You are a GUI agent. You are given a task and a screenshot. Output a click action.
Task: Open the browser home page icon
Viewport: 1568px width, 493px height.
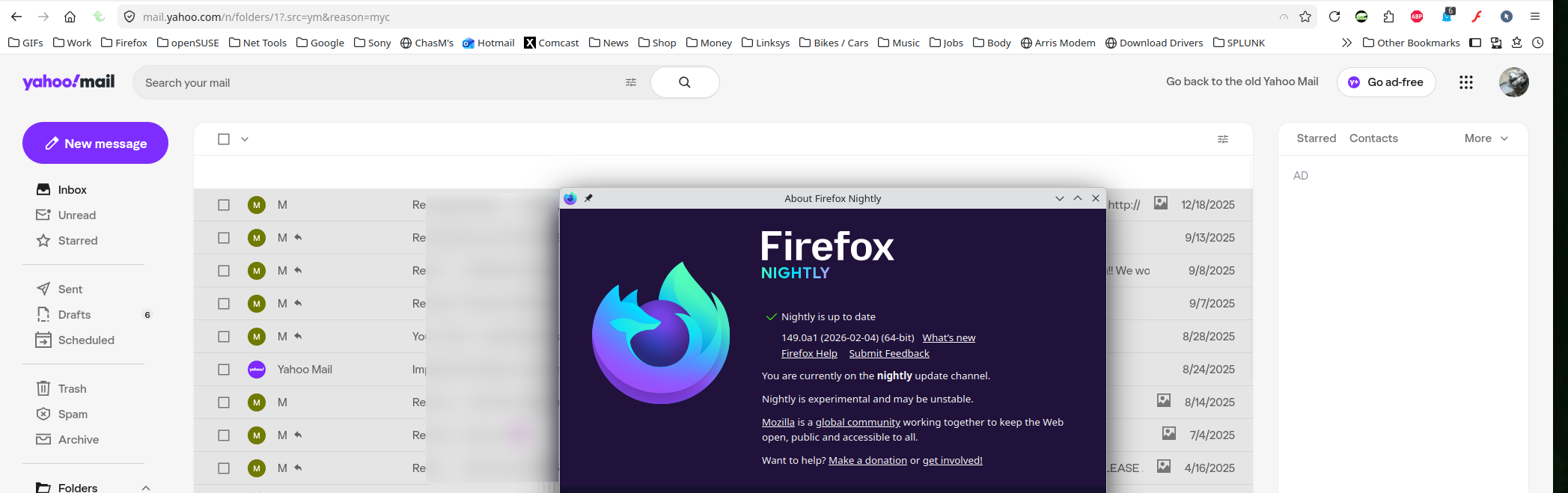(x=70, y=16)
